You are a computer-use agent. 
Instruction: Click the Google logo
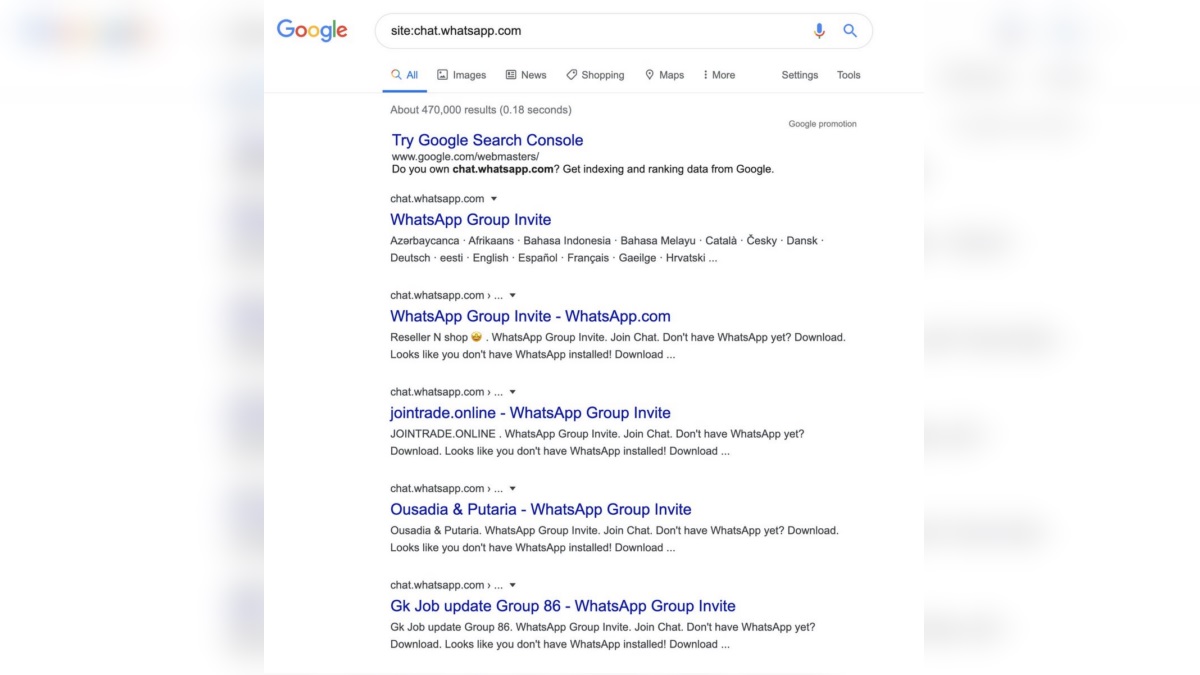[x=311, y=30]
